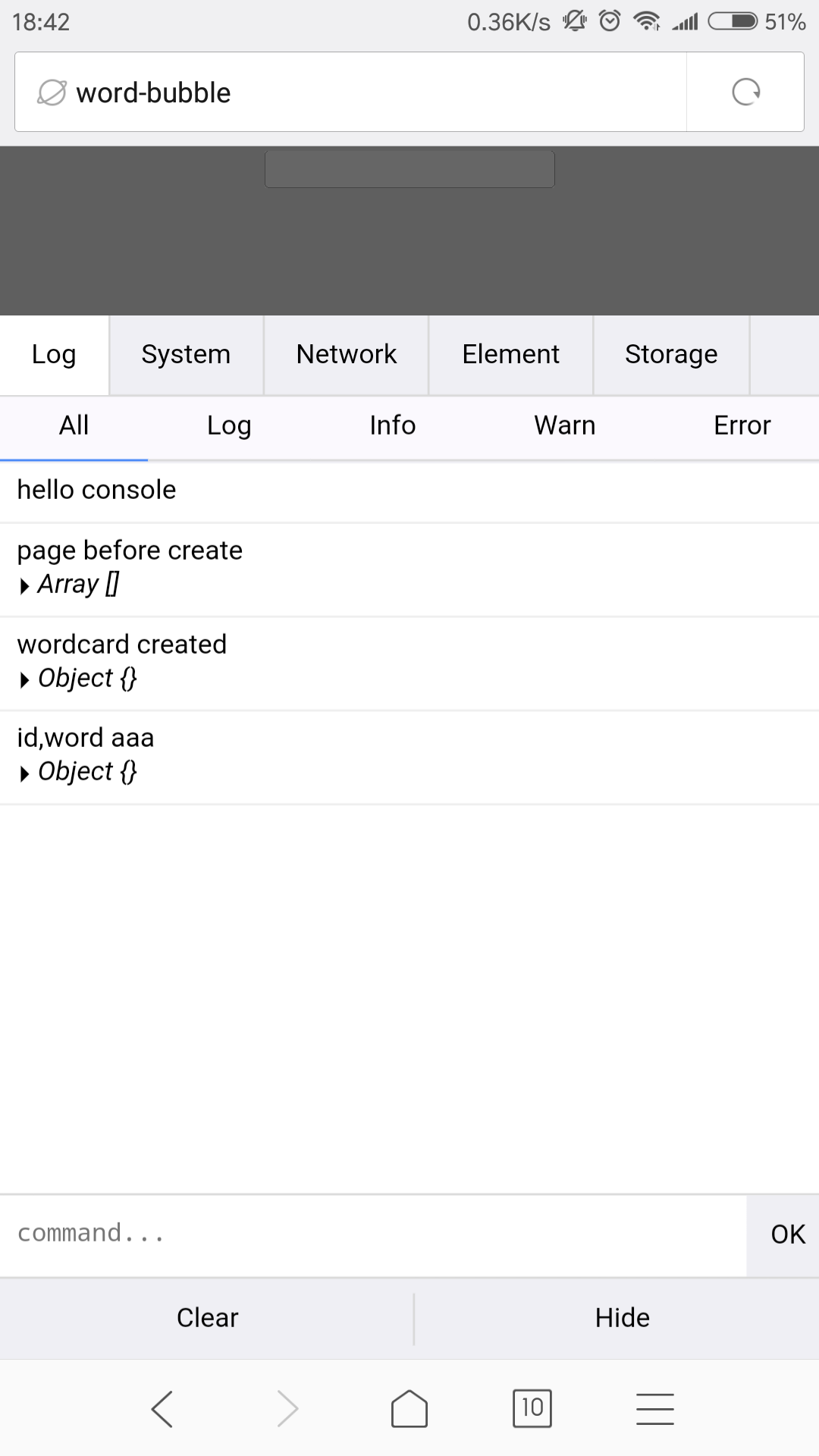Tap the alarm clock status icon
Image resolution: width=819 pixels, height=1456 pixels.
609,22
